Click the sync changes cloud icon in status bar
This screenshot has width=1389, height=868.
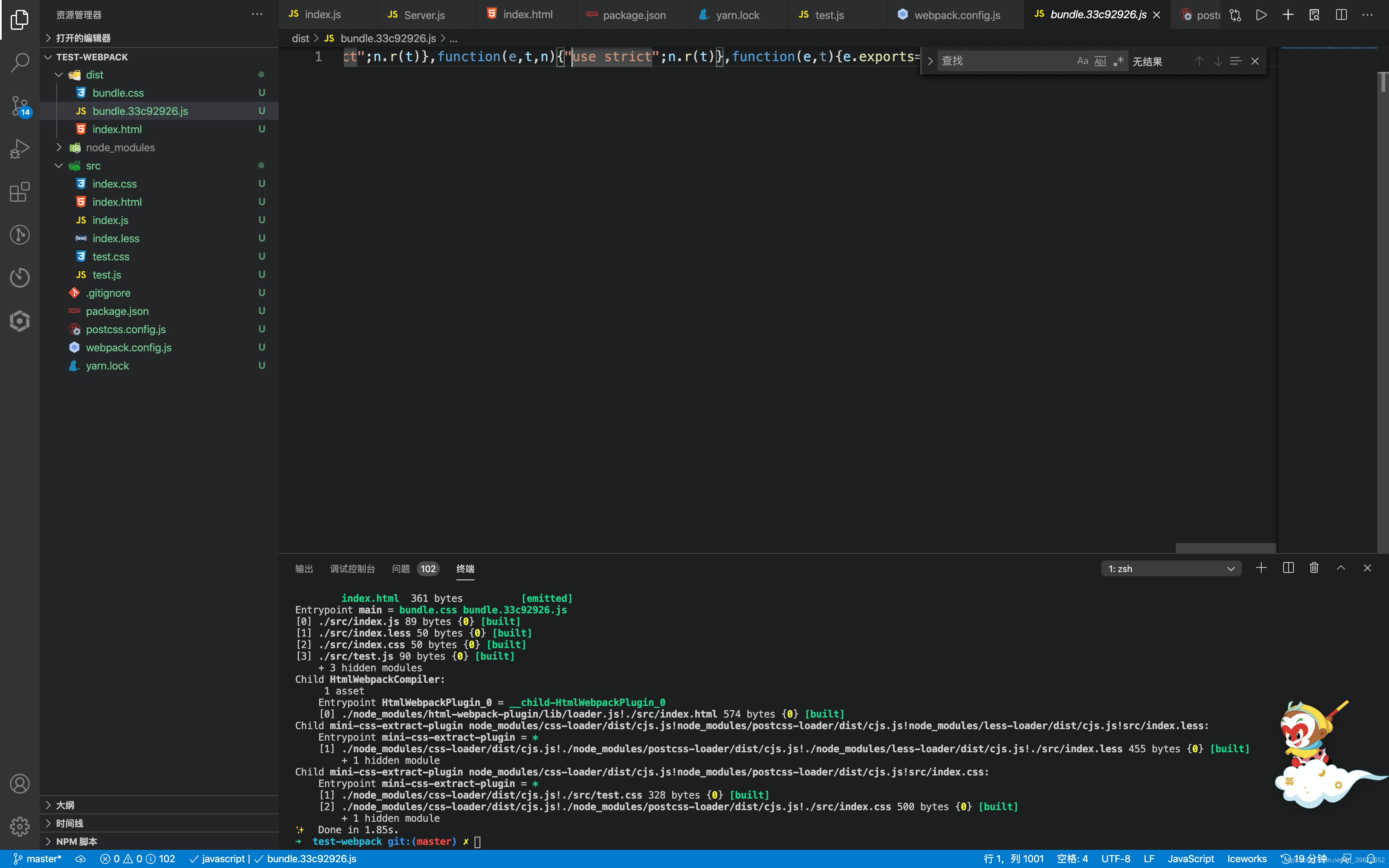[x=81, y=859]
